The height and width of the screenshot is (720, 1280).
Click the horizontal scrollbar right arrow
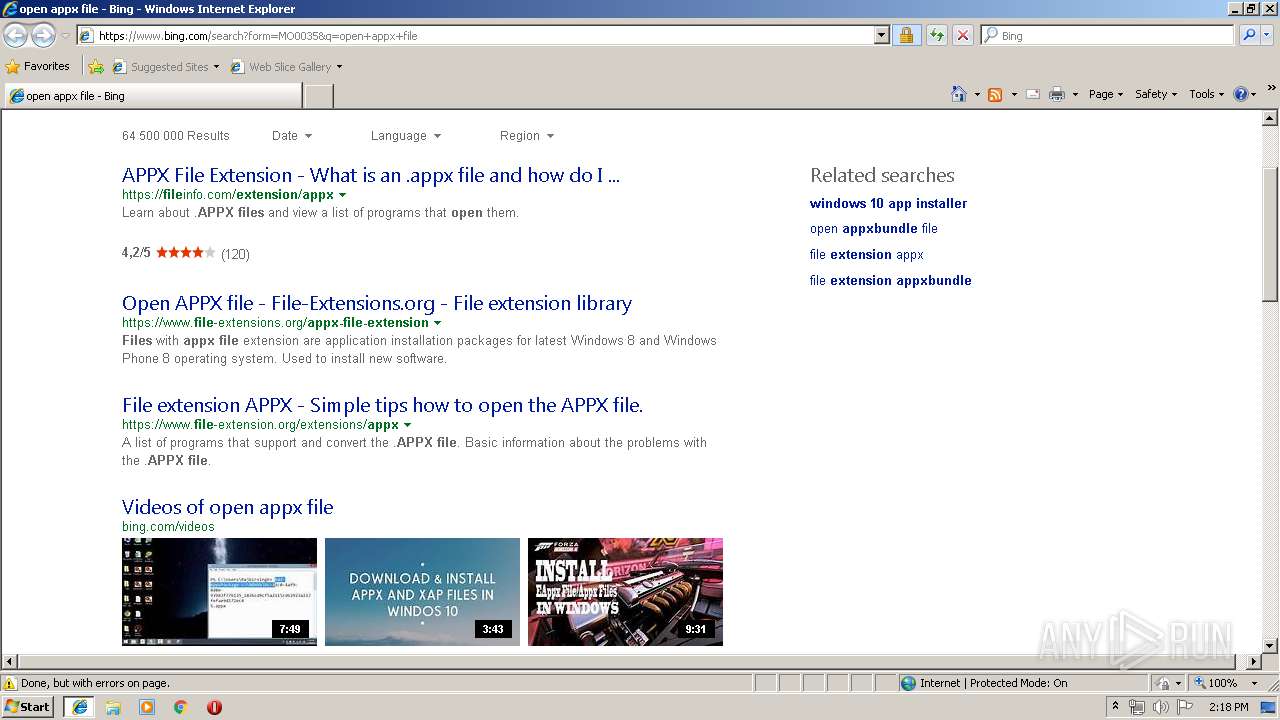1254,662
